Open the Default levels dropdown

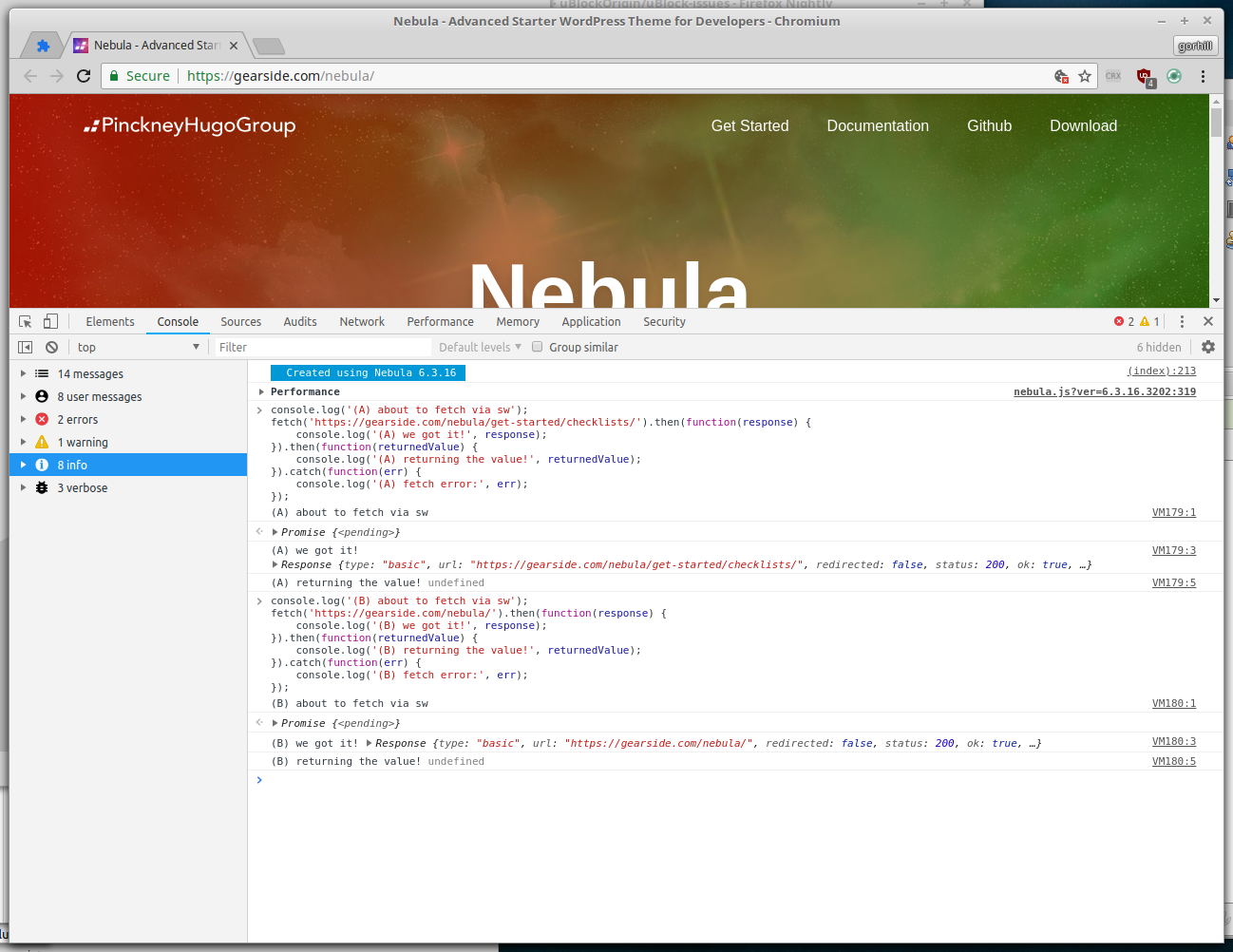point(478,347)
